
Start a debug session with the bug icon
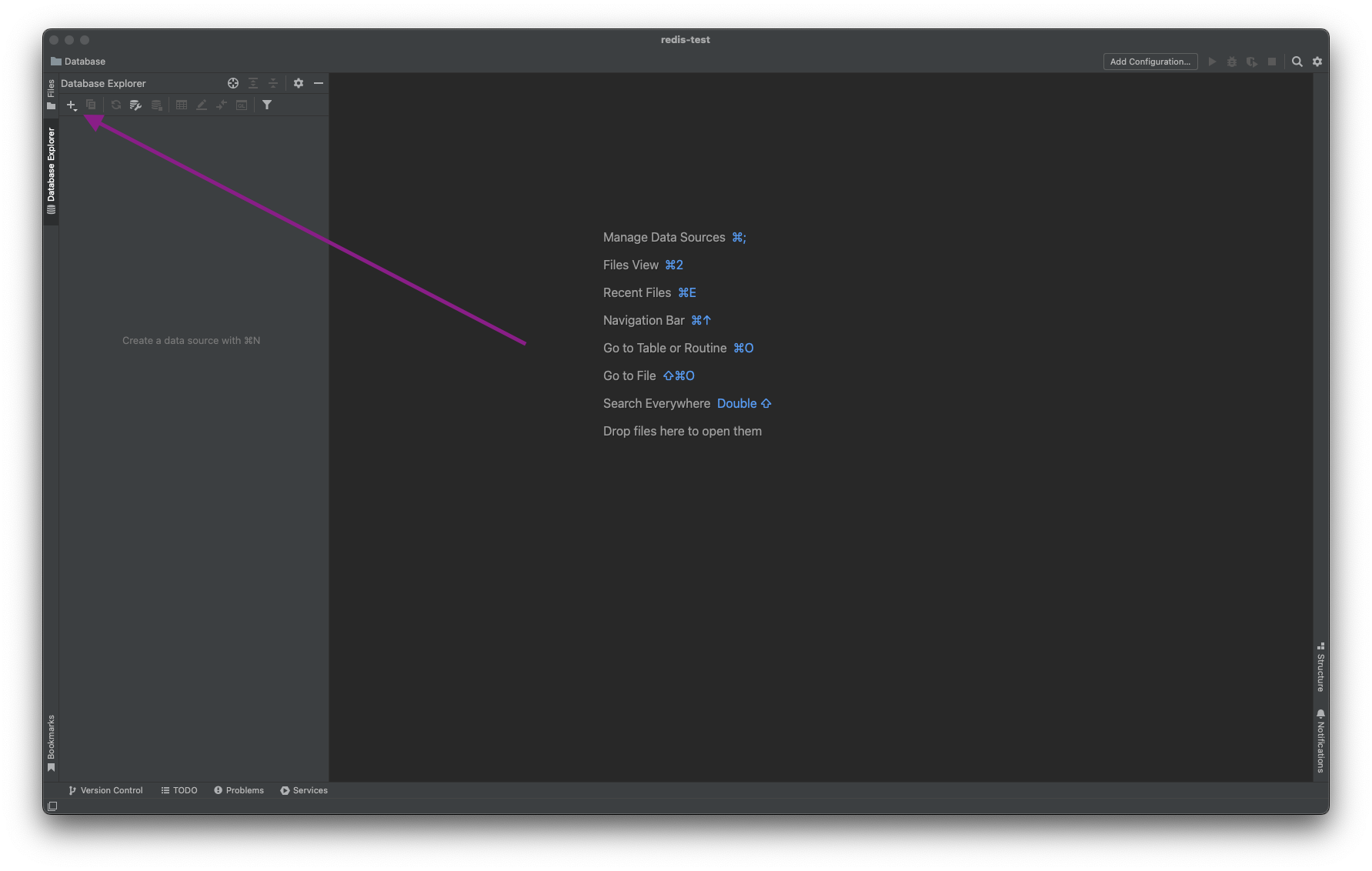point(1232,61)
